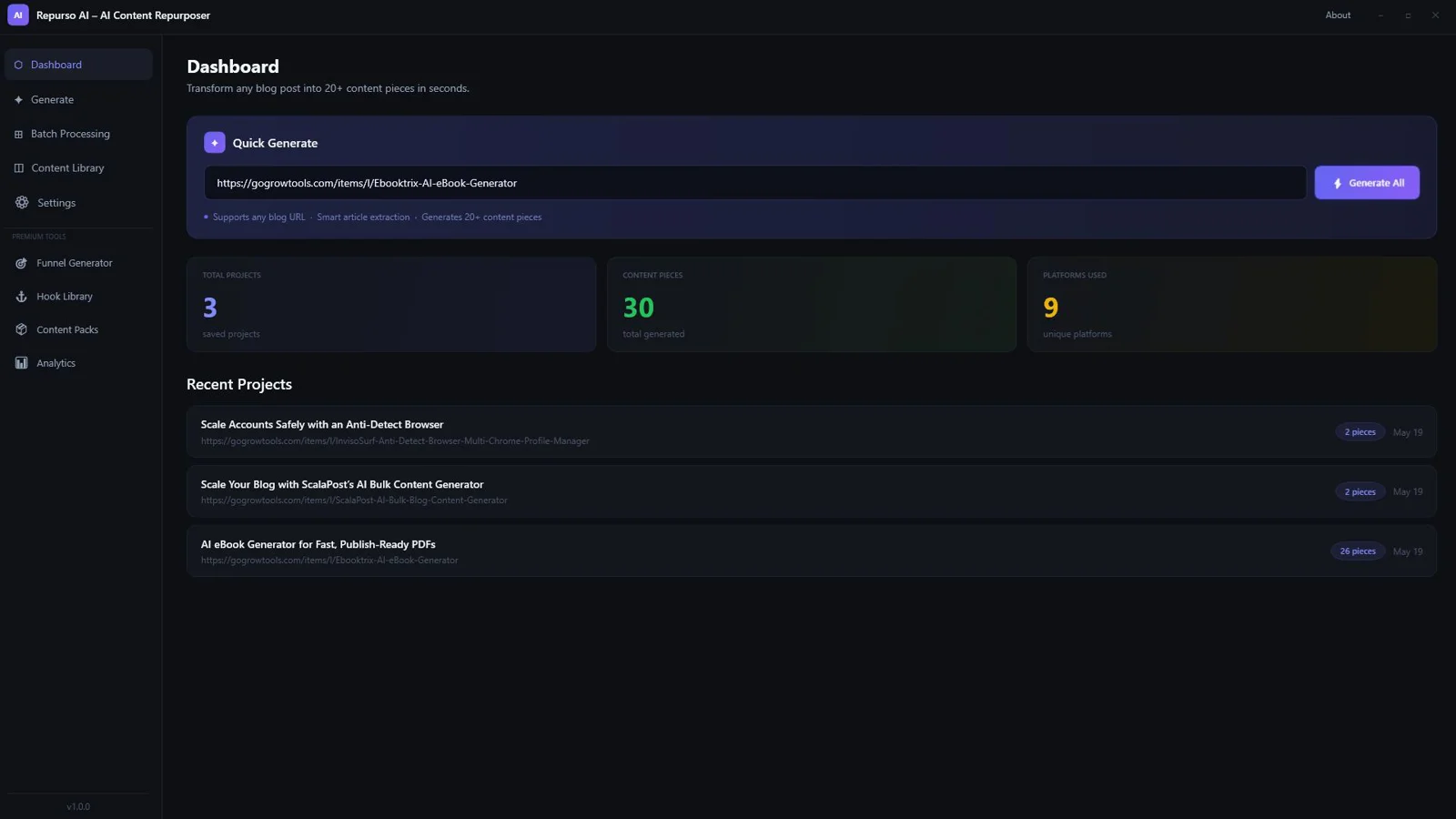Click the Quick Generate sparkle icon
The image size is (1456, 819).
coord(215,143)
